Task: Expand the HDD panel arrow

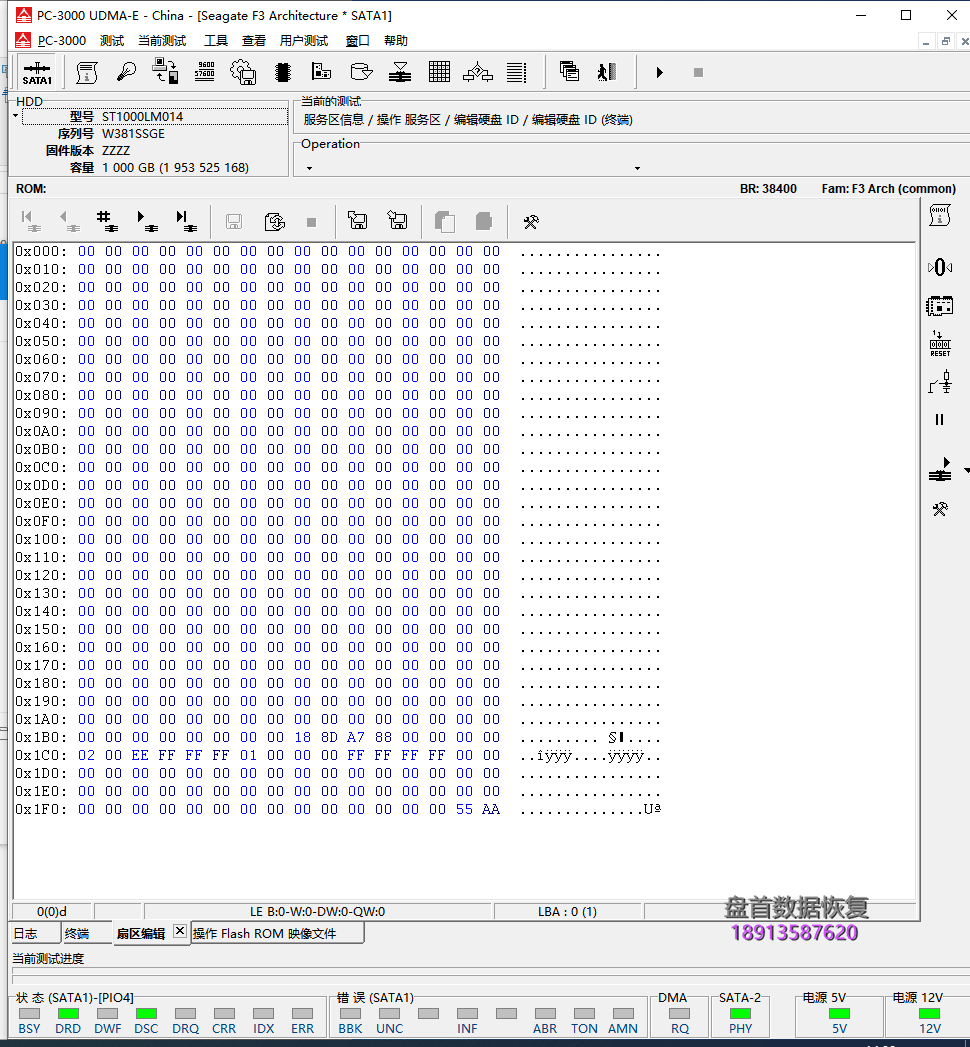Action: click(x=15, y=116)
